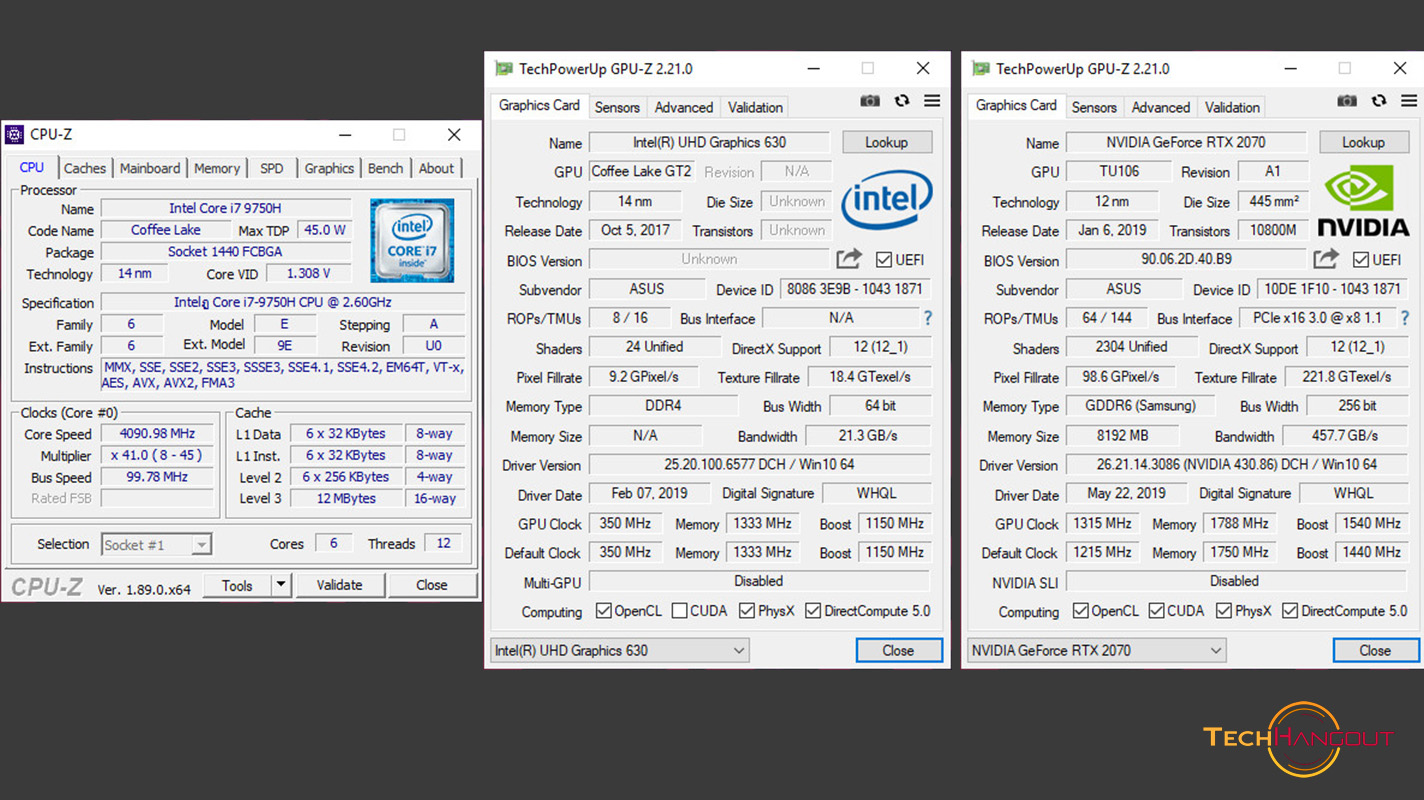This screenshot has width=1424, height=800.
Task: Click Close button in Intel GPU-Z
Action: click(898, 650)
